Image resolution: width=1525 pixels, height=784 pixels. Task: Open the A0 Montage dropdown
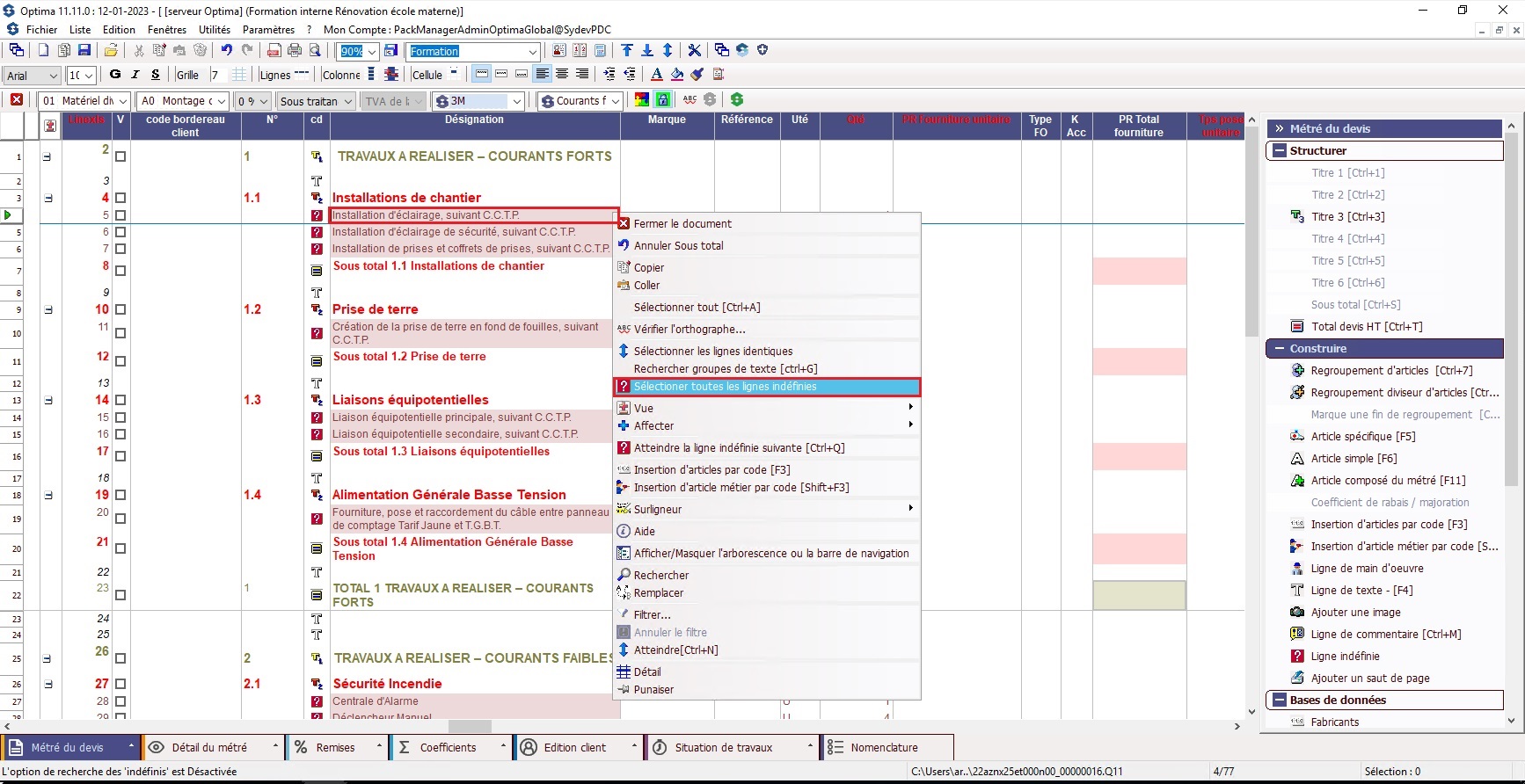point(222,101)
